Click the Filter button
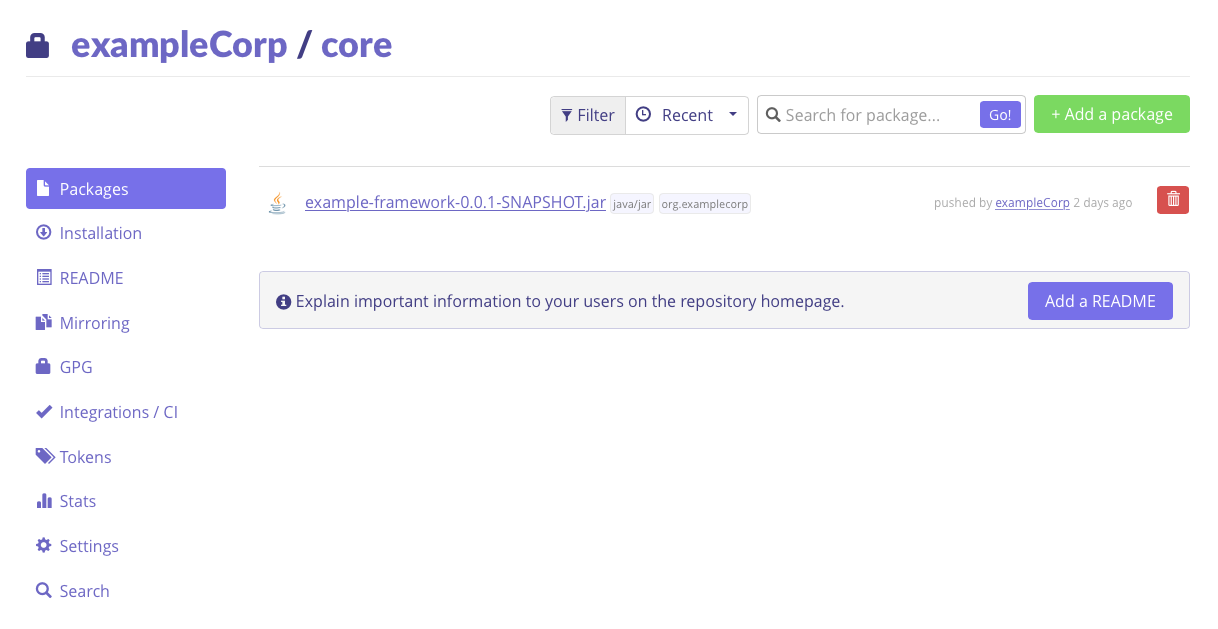 click(588, 115)
